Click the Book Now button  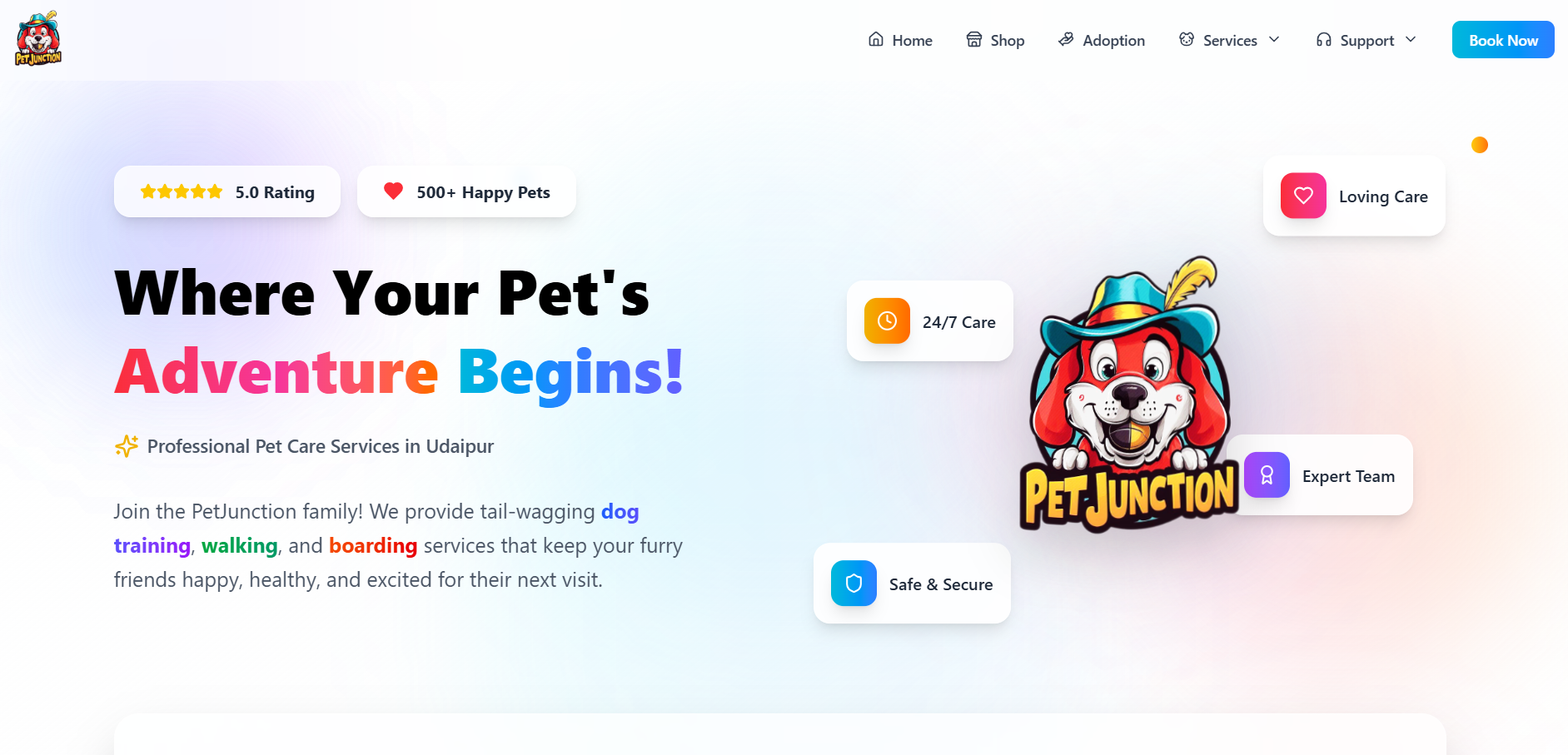(1503, 40)
